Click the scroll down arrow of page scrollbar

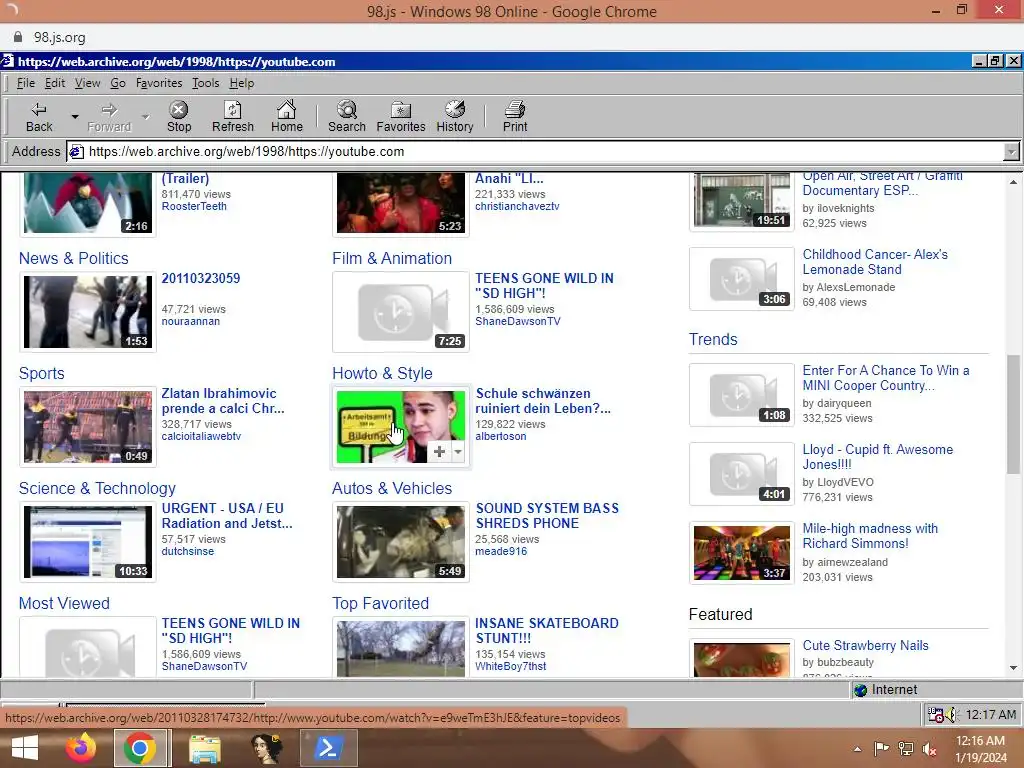(x=1013, y=668)
